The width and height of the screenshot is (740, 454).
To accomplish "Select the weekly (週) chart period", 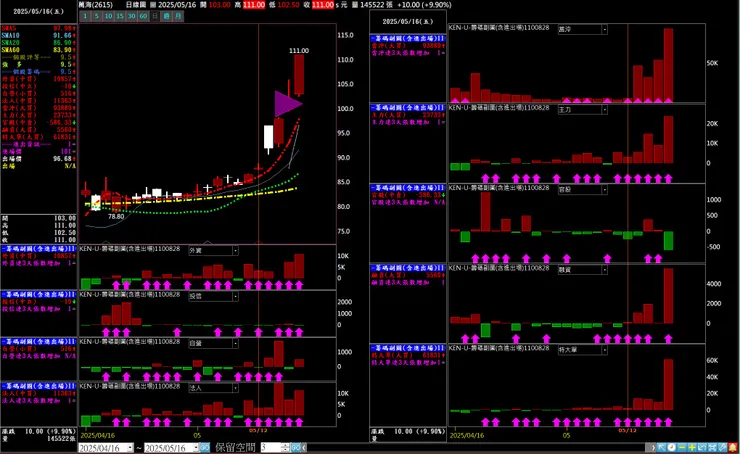I will pyautogui.click(x=167, y=16).
